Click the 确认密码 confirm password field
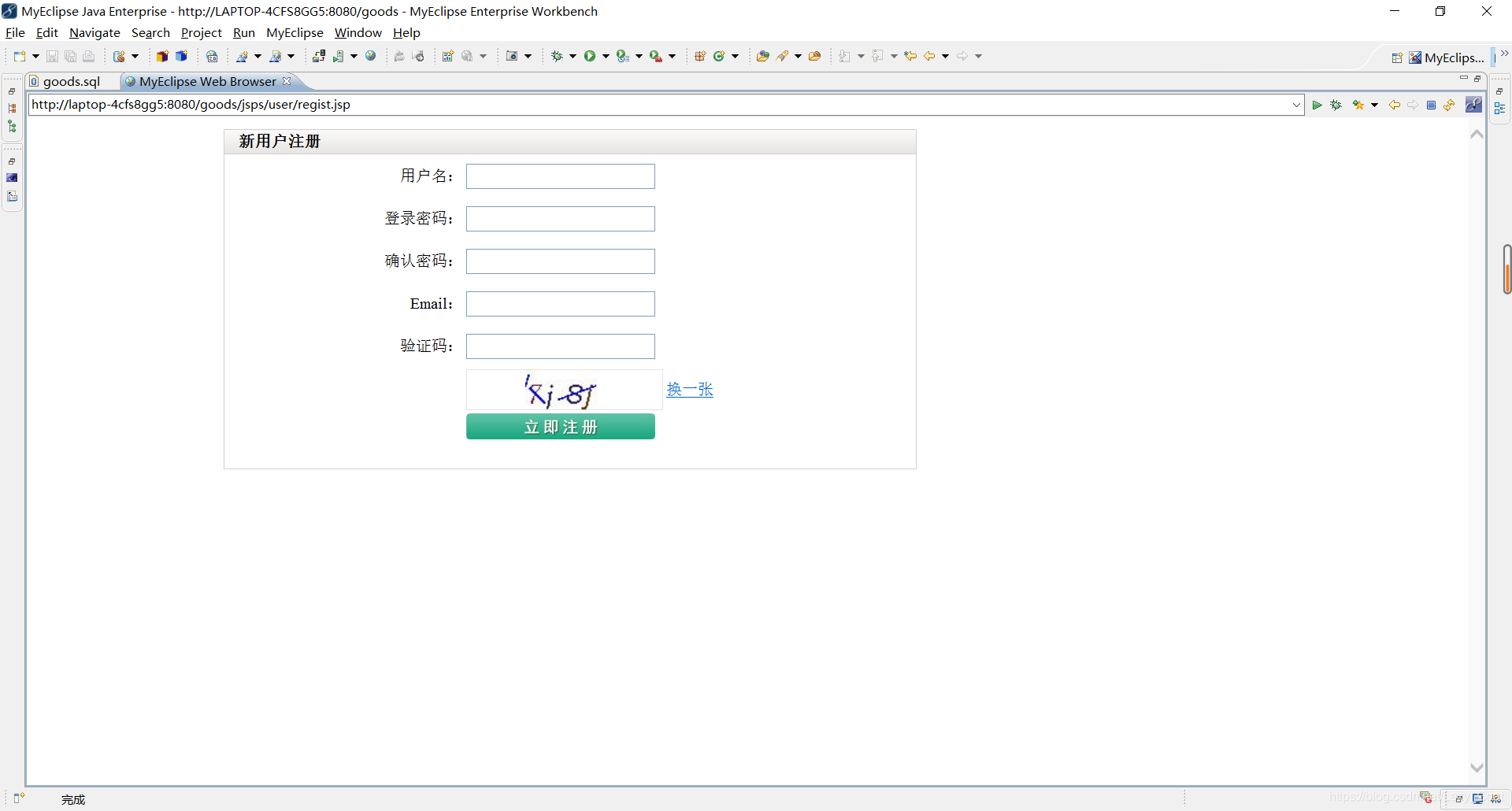This screenshot has height=811, width=1512. click(x=561, y=261)
